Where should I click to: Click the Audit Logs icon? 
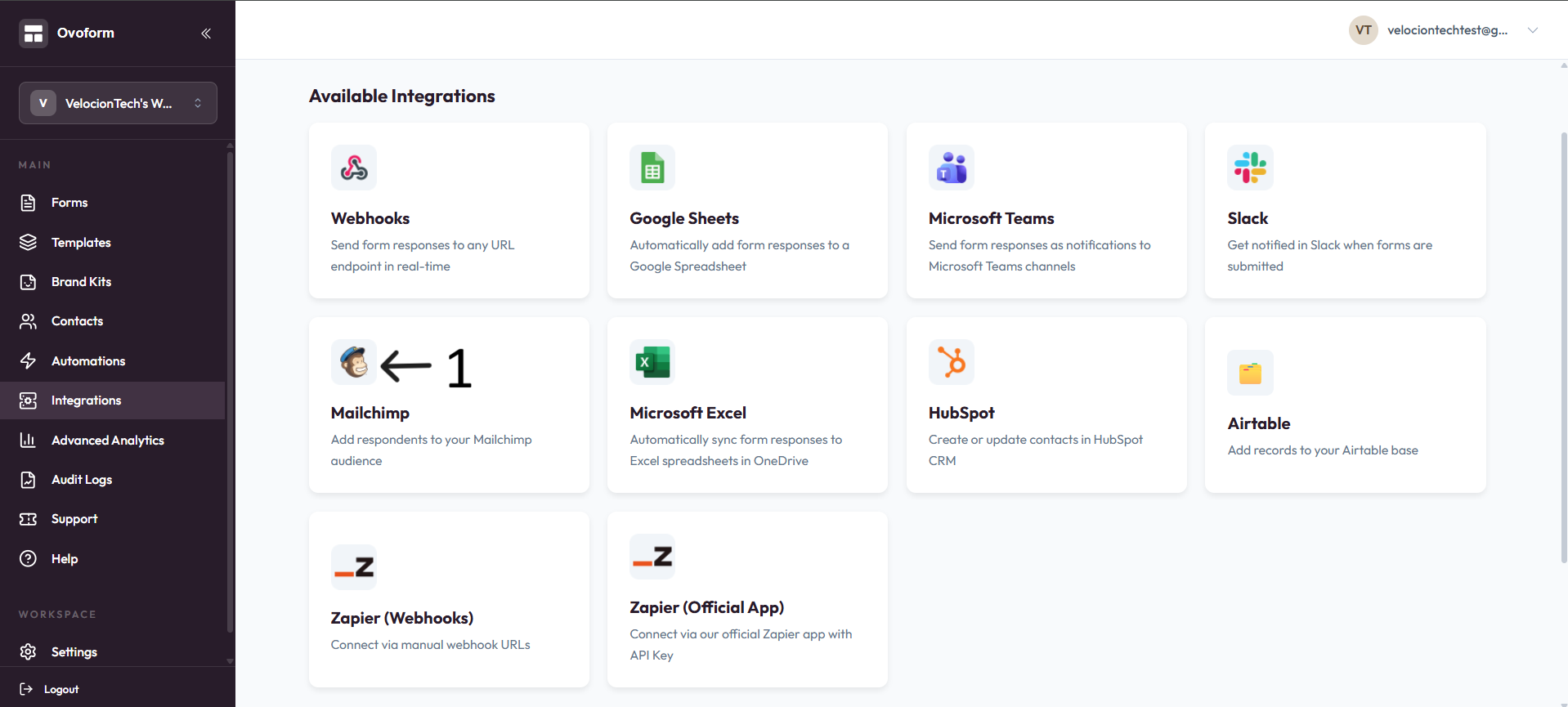point(29,480)
